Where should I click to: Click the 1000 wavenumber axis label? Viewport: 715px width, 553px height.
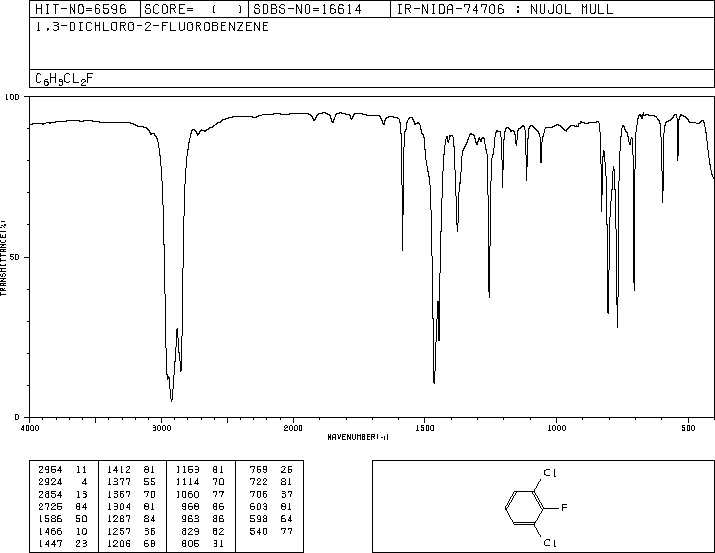556,428
